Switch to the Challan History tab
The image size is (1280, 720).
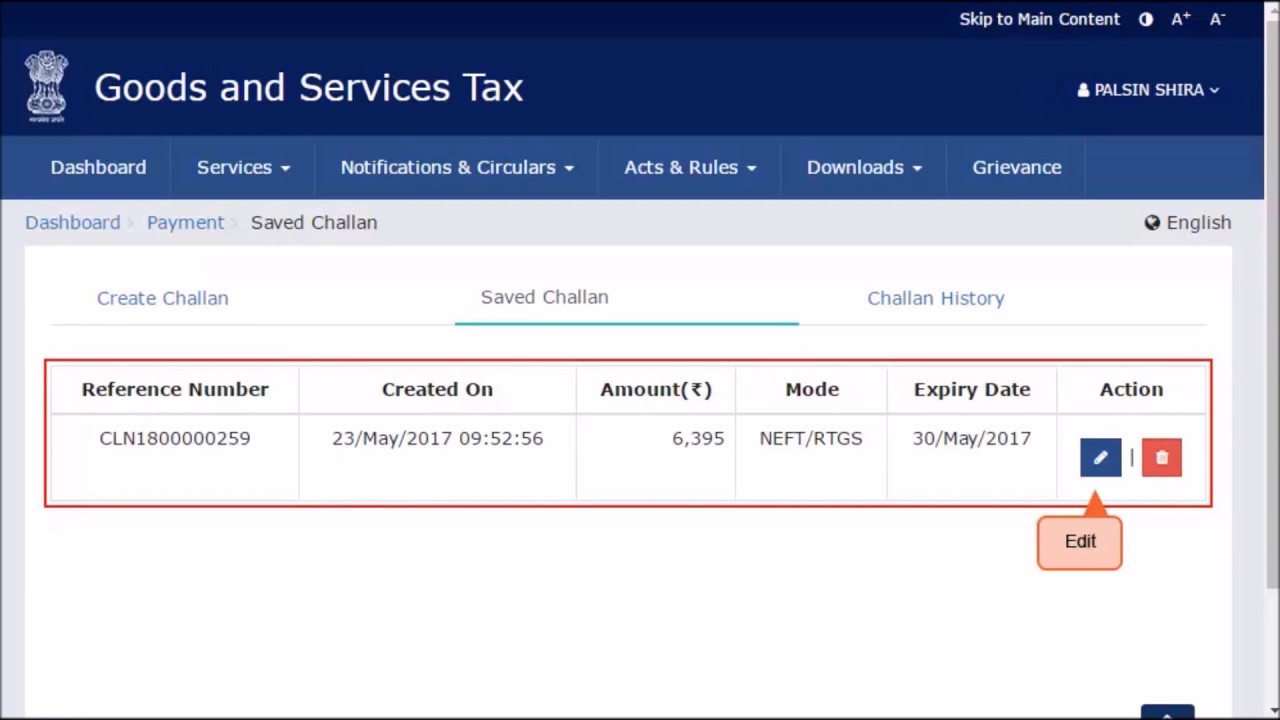pyautogui.click(x=936, y=298)
